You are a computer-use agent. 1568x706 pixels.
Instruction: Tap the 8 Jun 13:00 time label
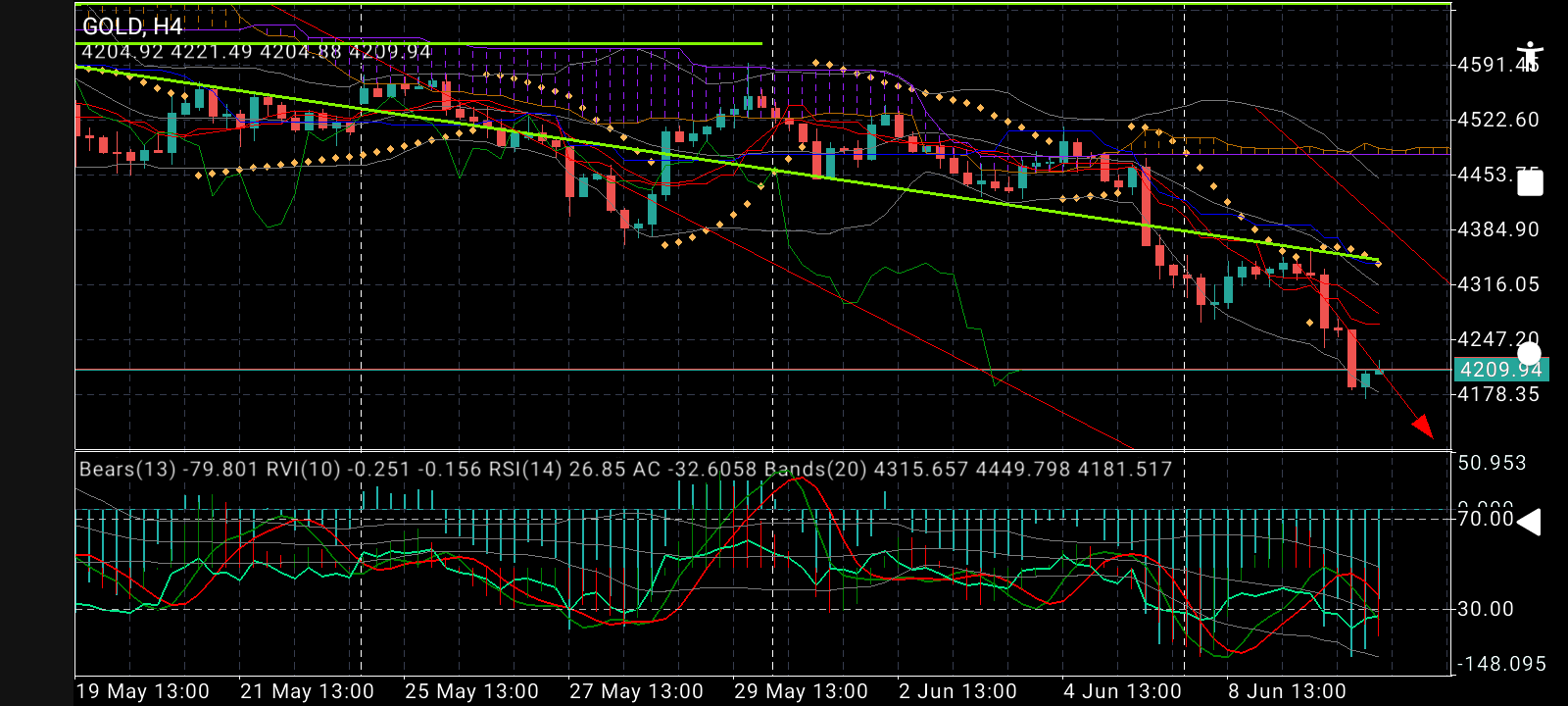(x=1287, y=691)
